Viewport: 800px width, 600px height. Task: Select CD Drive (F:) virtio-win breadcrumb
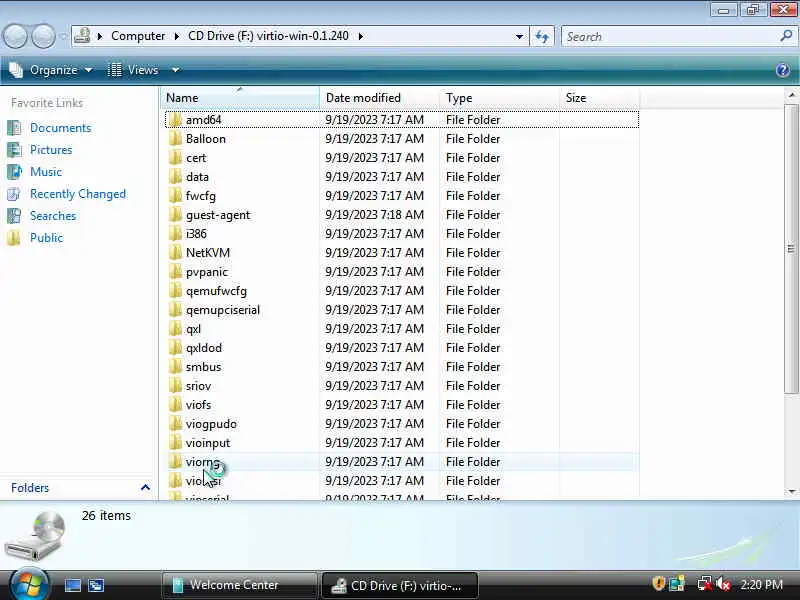tap(268, 36)
